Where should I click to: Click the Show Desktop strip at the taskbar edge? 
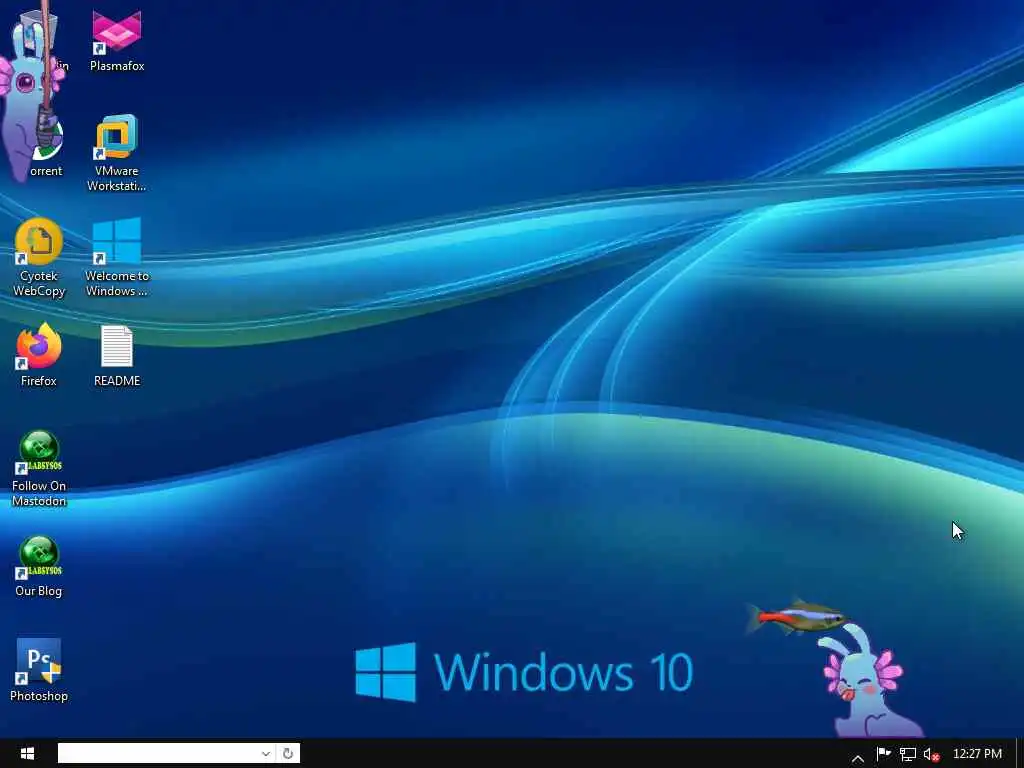[x=1019, y=753]
